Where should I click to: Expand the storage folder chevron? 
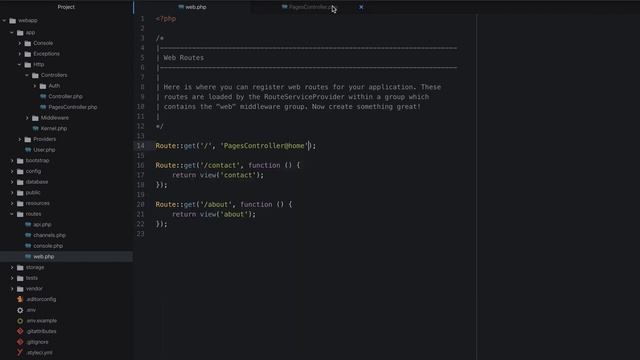12,267
